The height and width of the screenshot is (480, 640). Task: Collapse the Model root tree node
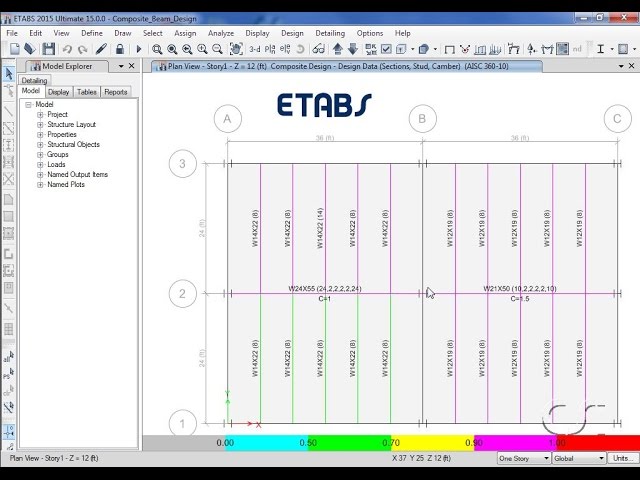(x=28, y=105)
